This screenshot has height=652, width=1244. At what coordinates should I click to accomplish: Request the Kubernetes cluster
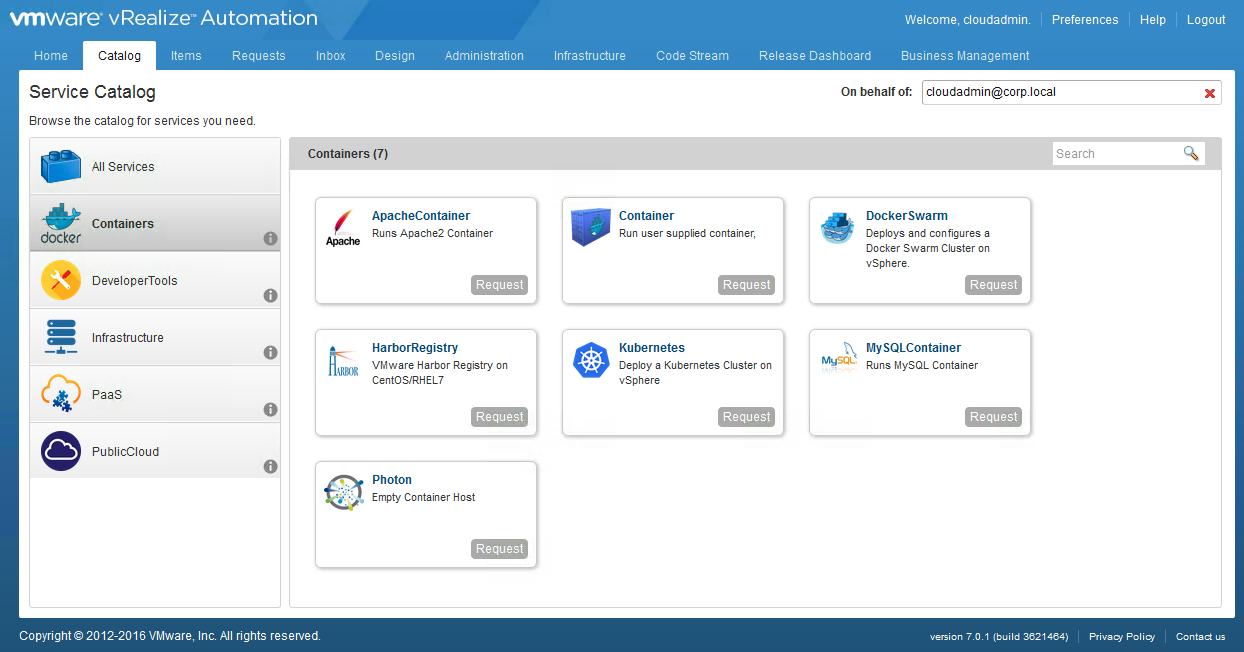coord(747,417)
